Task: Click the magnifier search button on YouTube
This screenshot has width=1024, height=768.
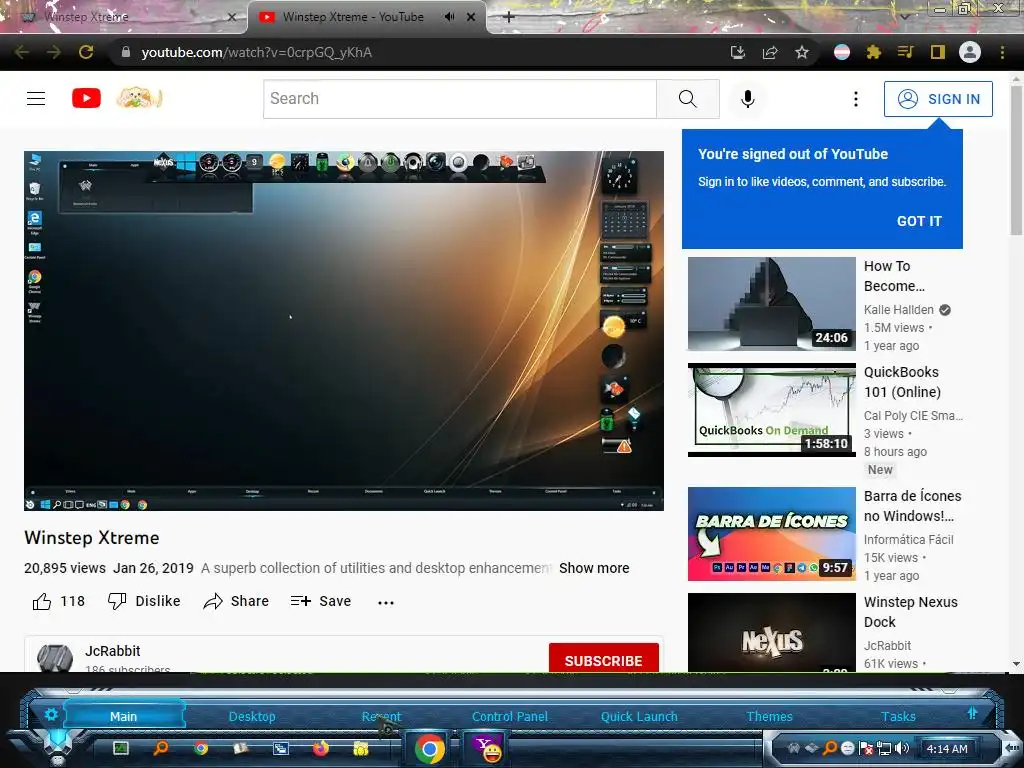Action: 687,99
